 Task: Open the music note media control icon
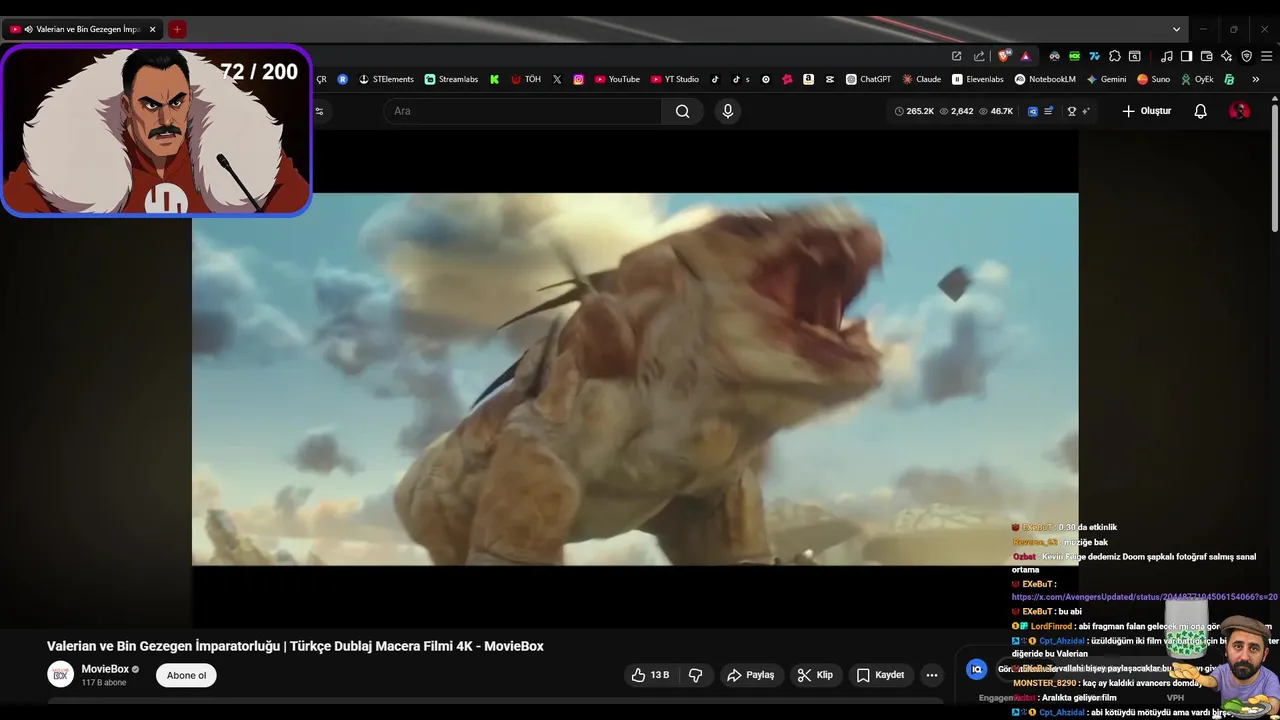click(1166, 56)
